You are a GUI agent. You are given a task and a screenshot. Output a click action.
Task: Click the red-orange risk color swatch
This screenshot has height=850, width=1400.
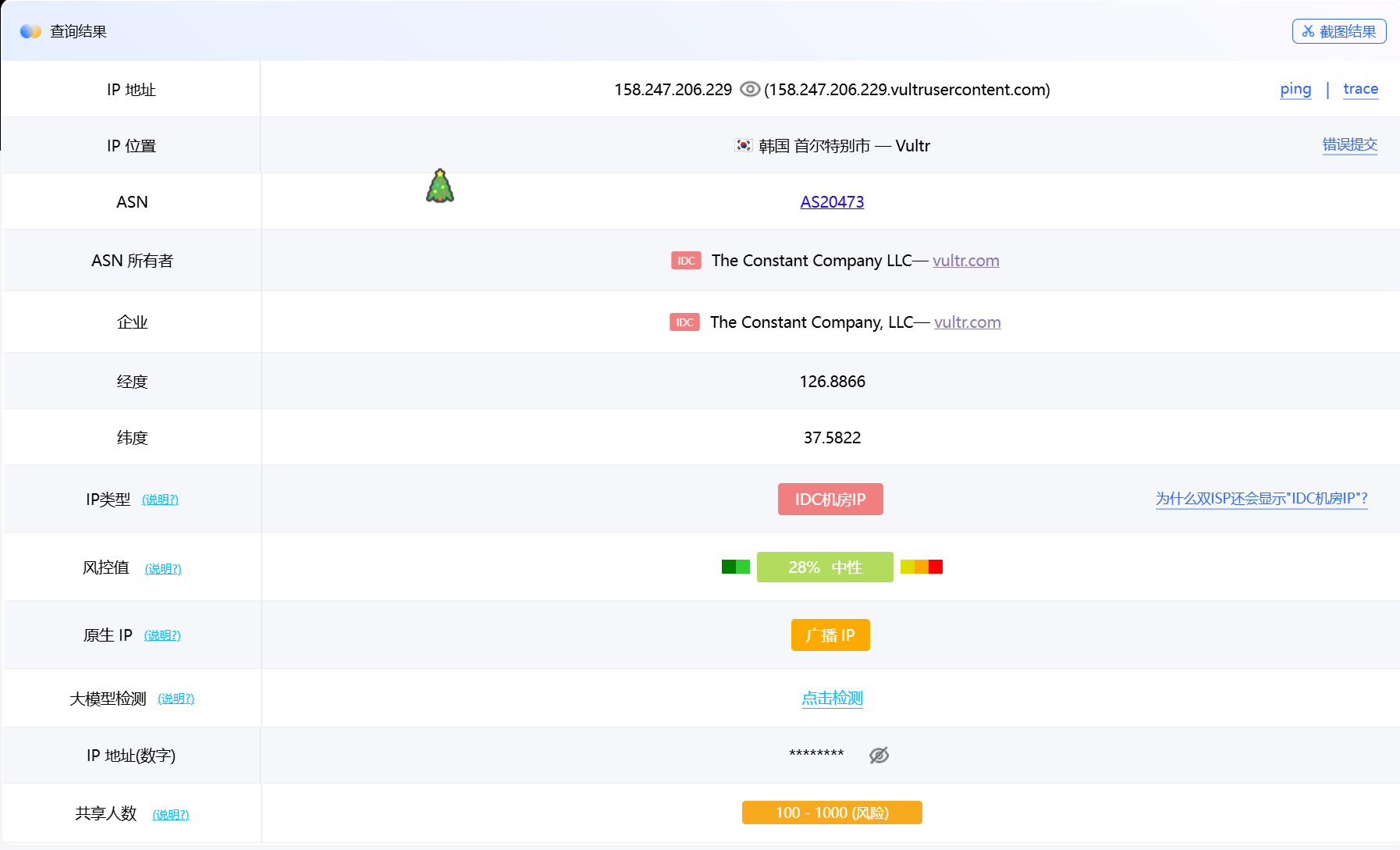pos(922,567)
